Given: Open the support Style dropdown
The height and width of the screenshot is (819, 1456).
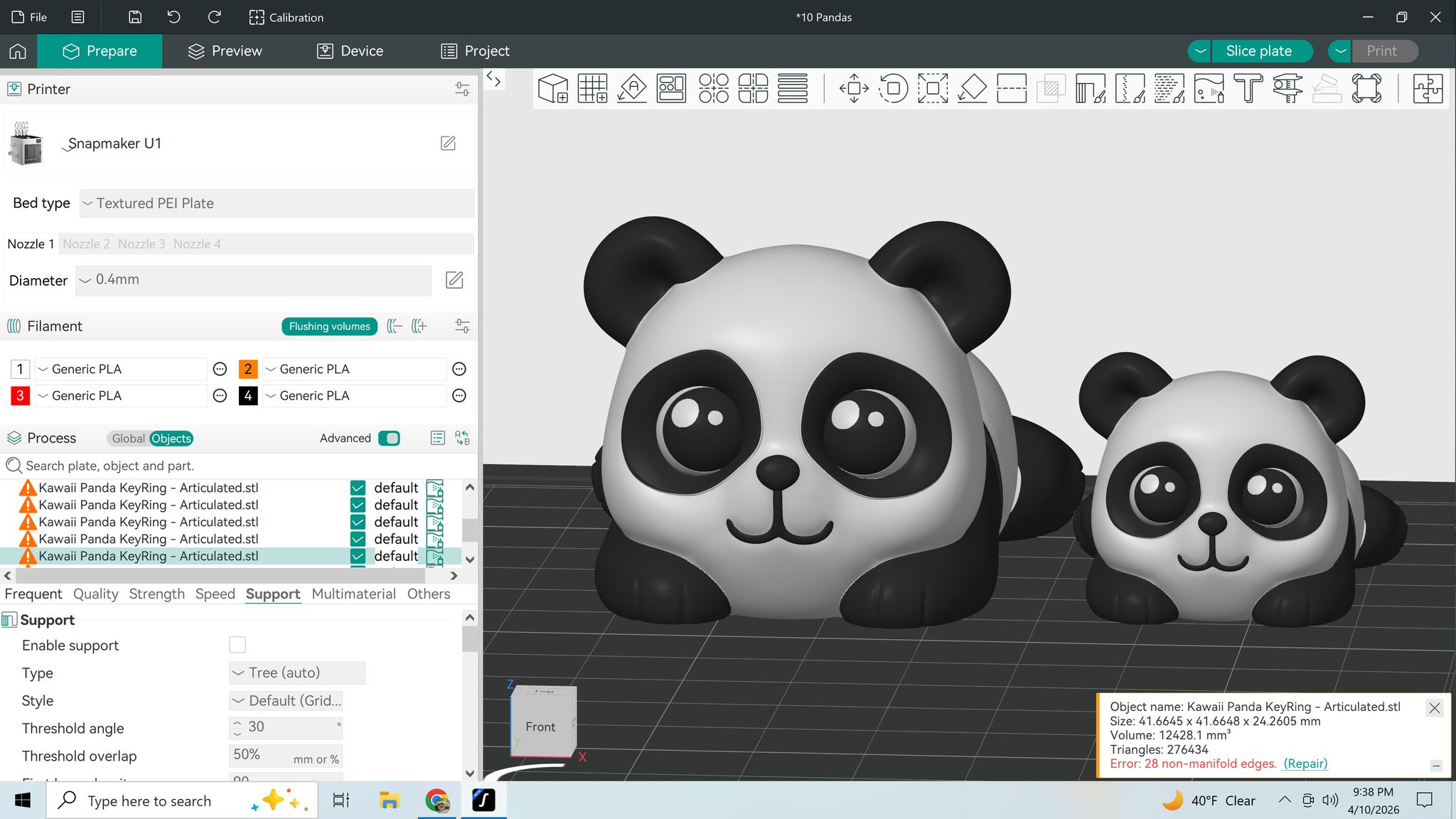Looking at the screenshot, I should click(x=287, y=700).
